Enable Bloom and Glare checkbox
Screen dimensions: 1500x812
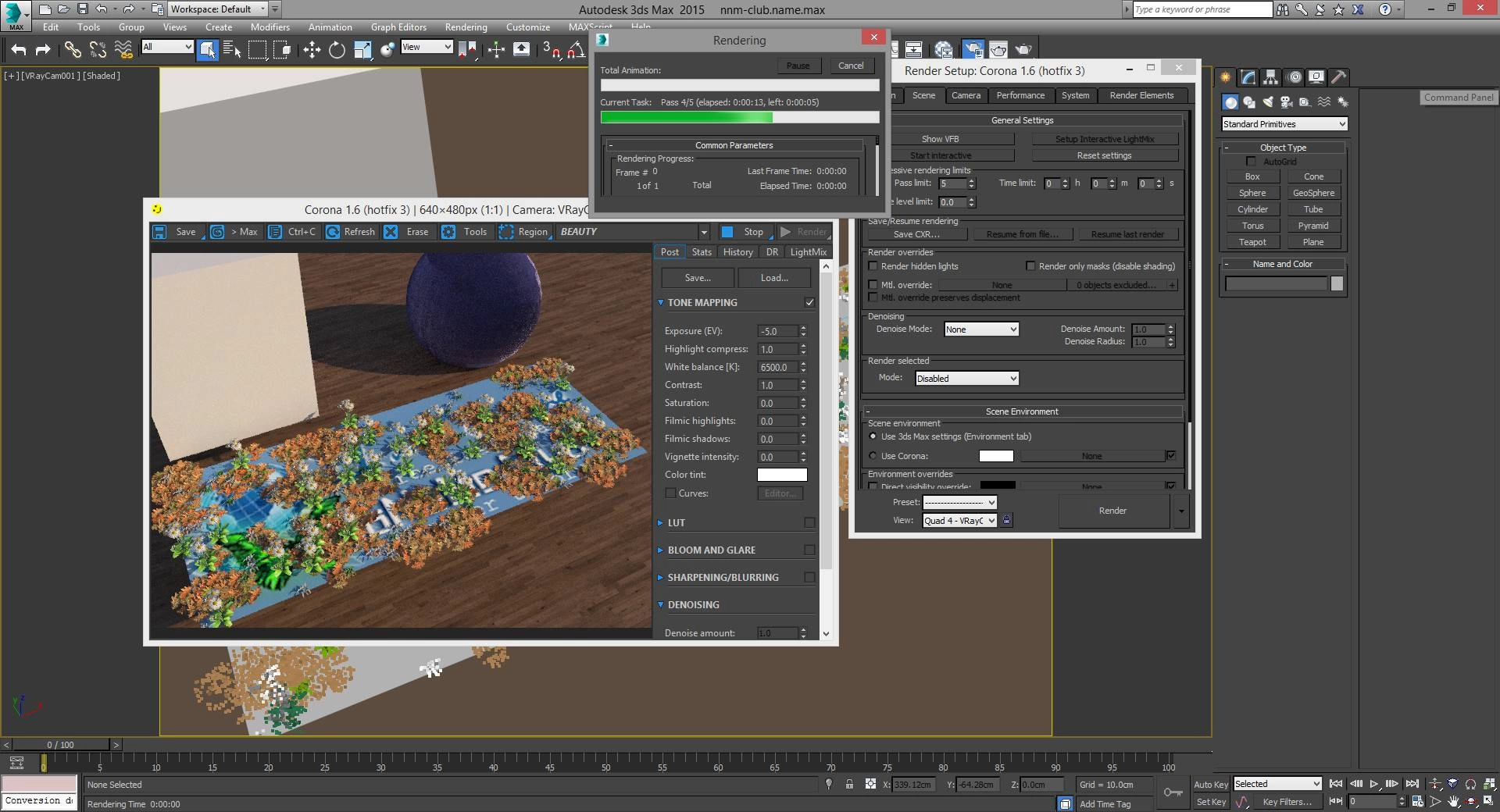(x=809, y=550)
